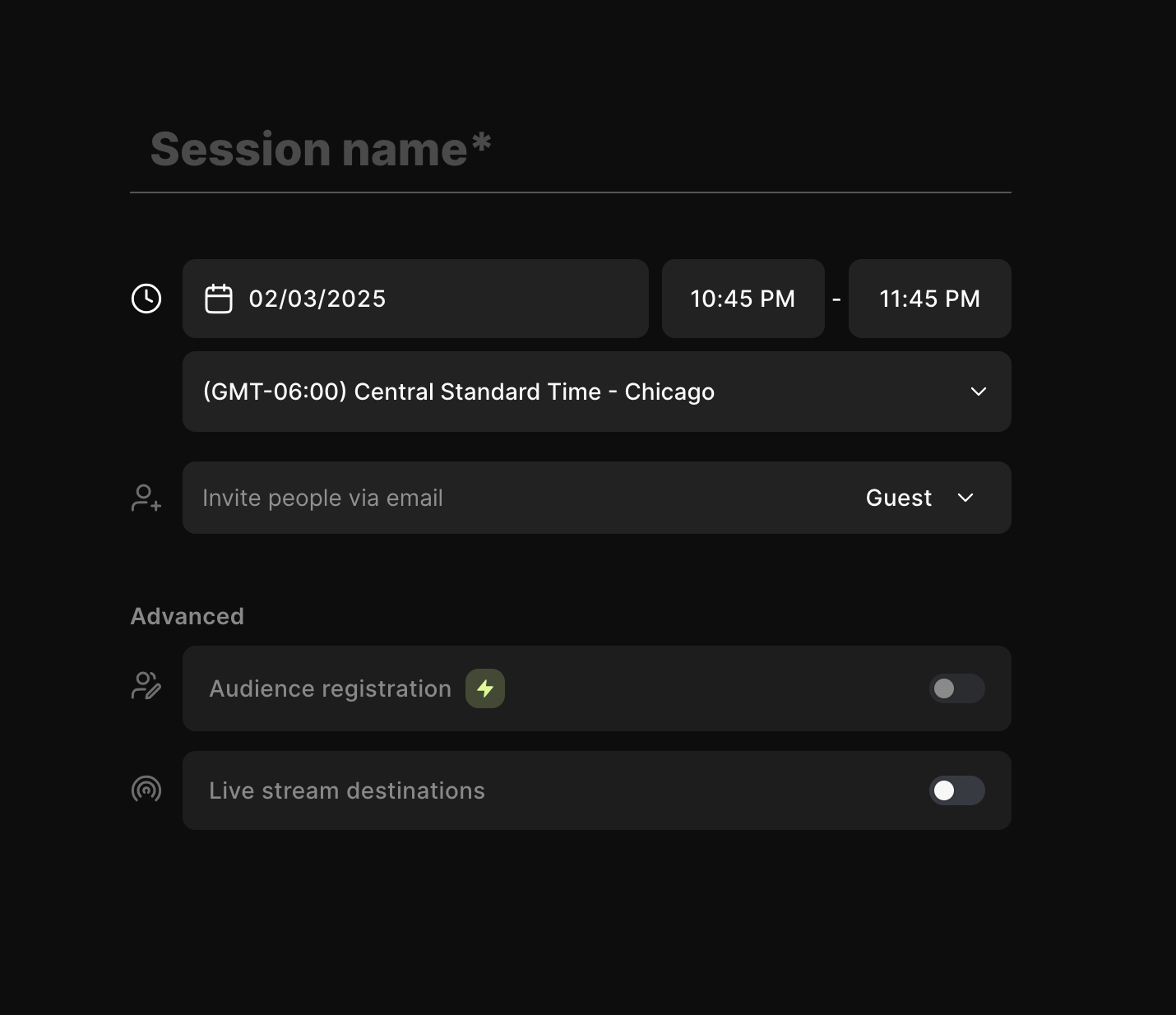This screenshot has width=1176, height=1015.
Task: Focus the Session name field
Action: 571,150
